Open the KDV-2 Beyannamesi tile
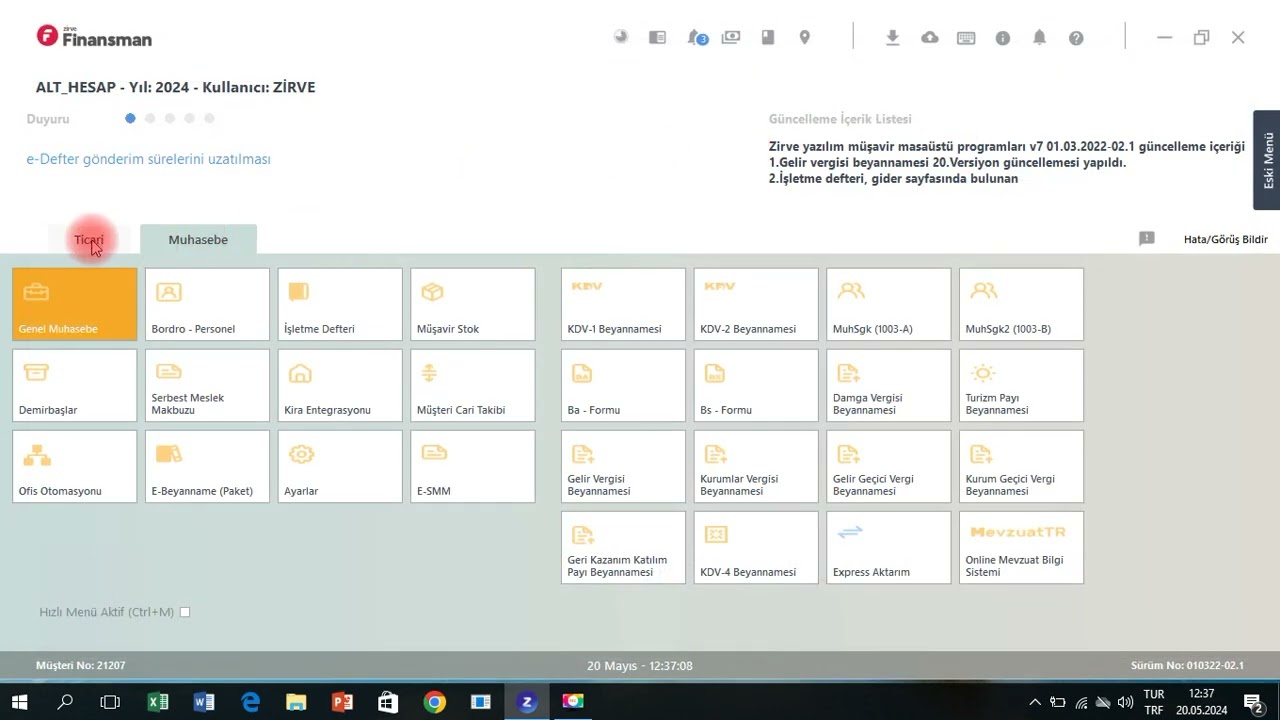 click(756, 304)
